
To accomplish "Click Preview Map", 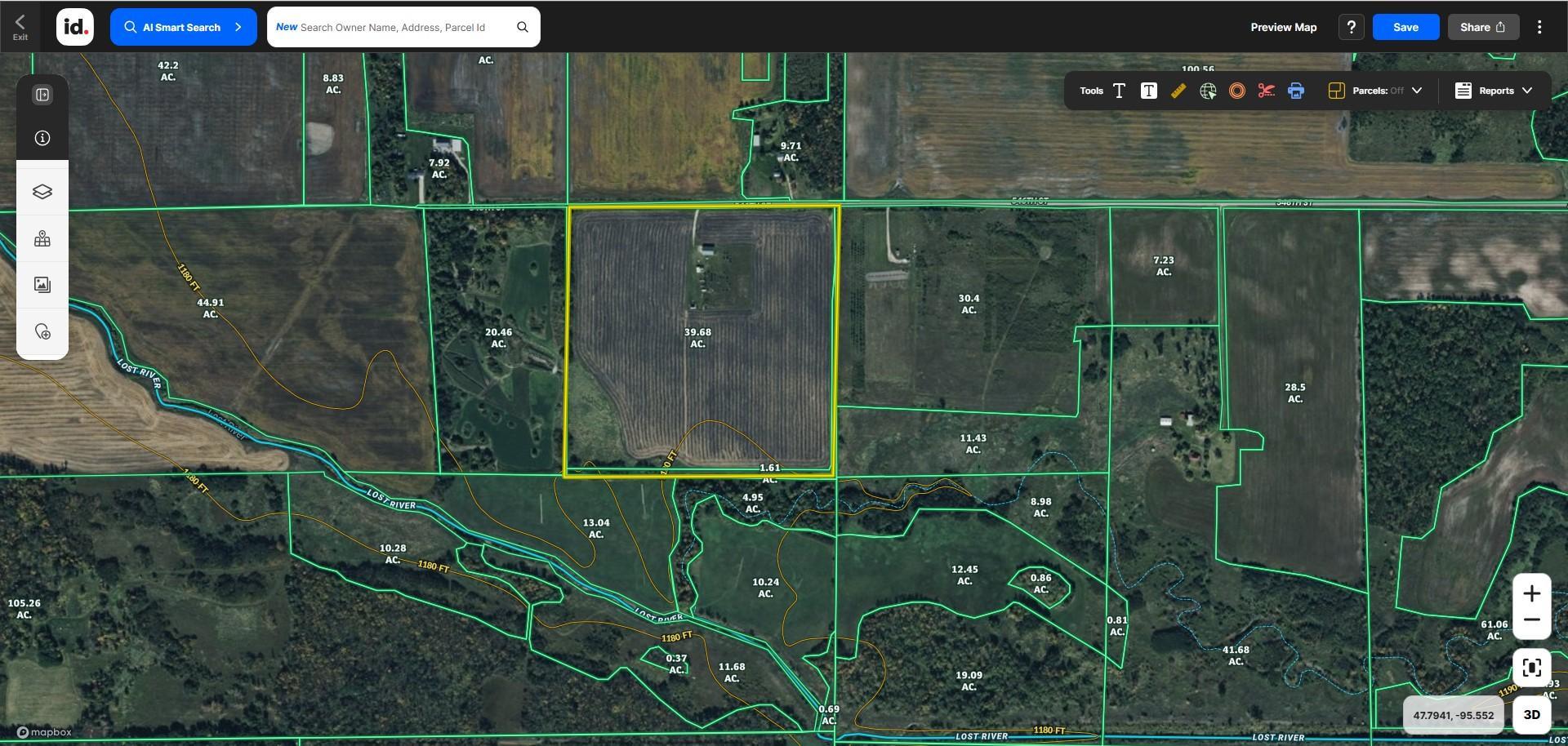I will 1284,27.
